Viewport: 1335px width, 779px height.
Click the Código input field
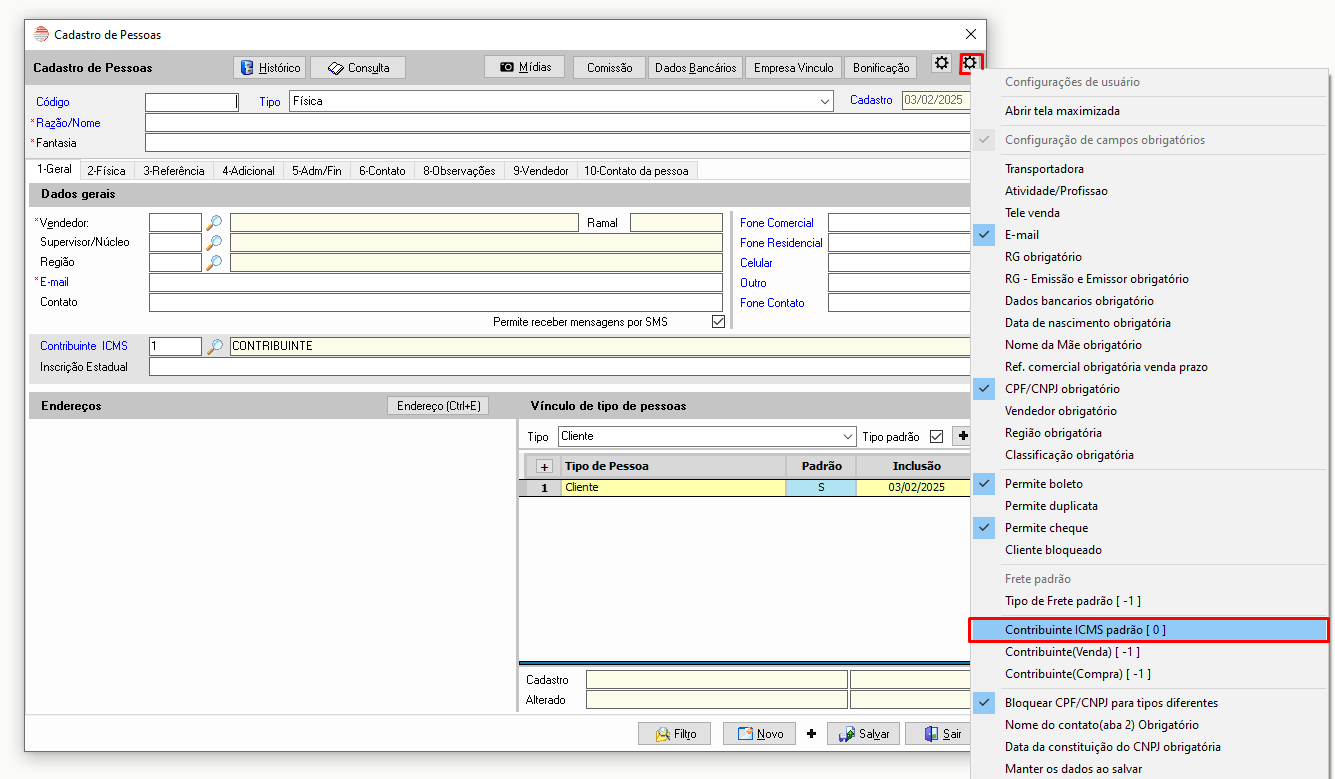click(x=192, y=101)
